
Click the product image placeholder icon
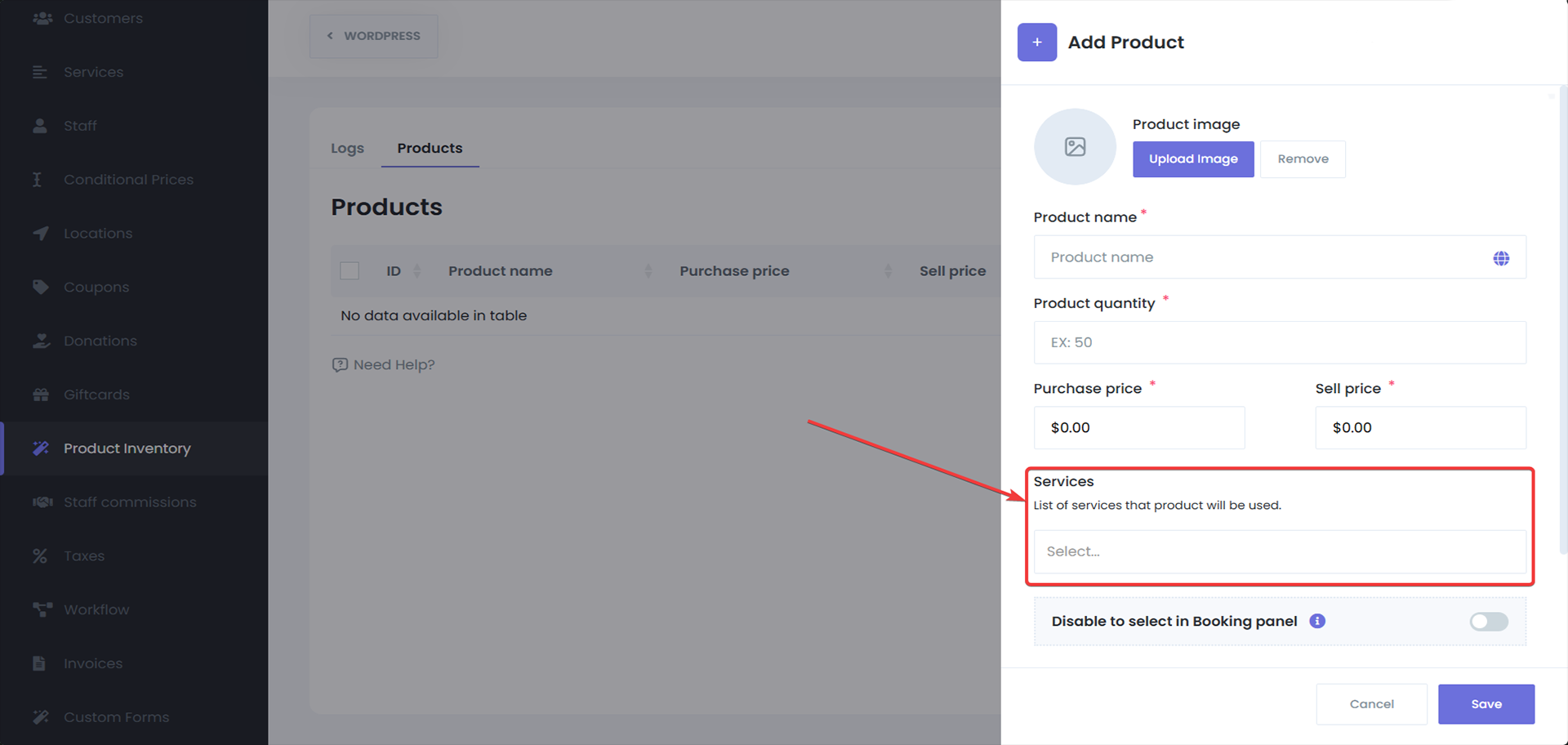coord(1075,147)
